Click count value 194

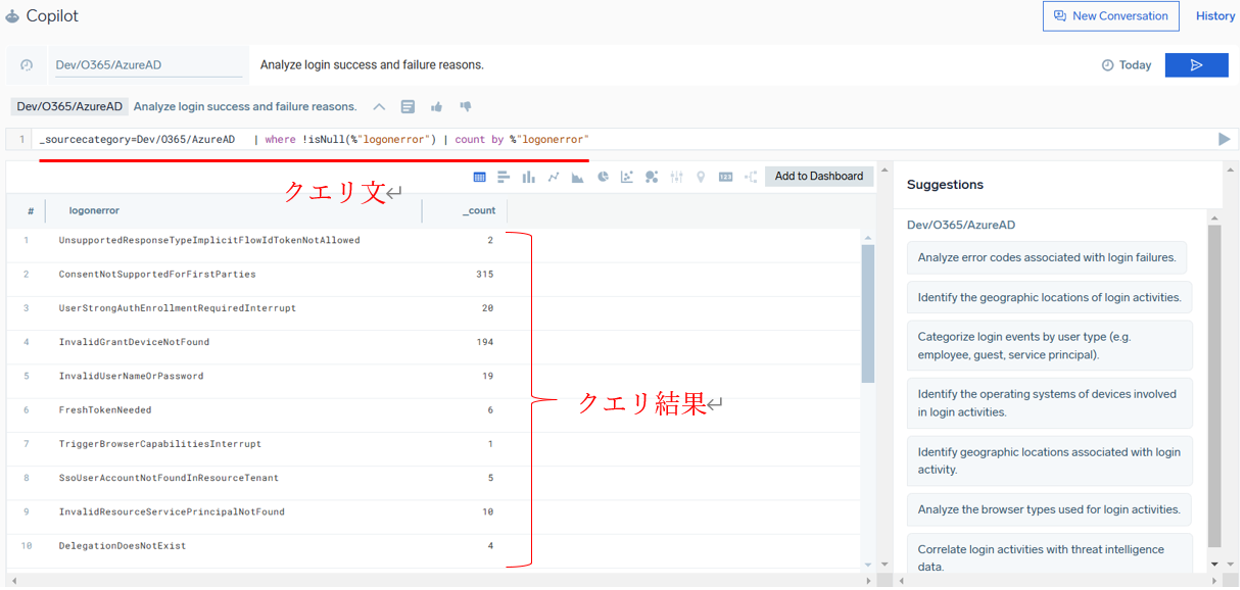pos(485,342)
